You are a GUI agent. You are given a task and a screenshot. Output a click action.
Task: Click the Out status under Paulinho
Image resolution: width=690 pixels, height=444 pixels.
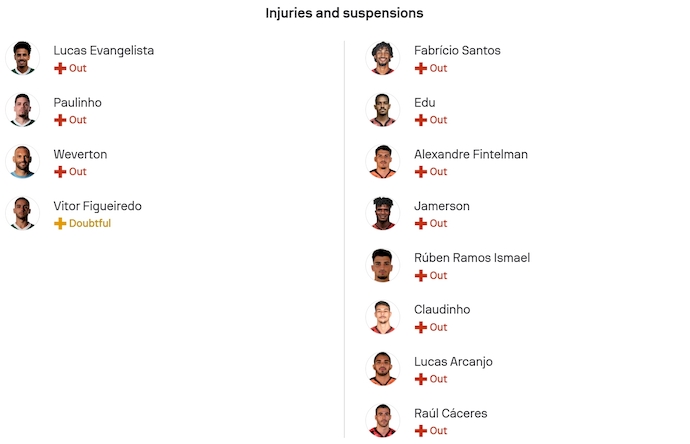78,120
